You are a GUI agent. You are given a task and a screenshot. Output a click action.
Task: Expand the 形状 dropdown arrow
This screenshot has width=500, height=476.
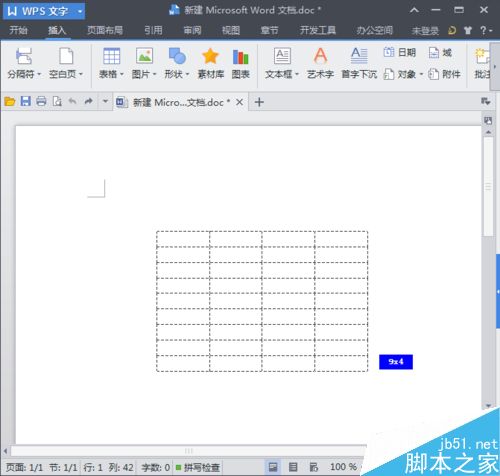[187, 74]
